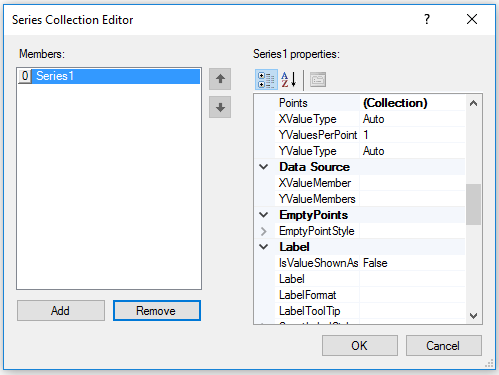Viewport: 499px width, 375px height.
Task: Click the empty LabelFormat value field
Action: coord(412,295)
